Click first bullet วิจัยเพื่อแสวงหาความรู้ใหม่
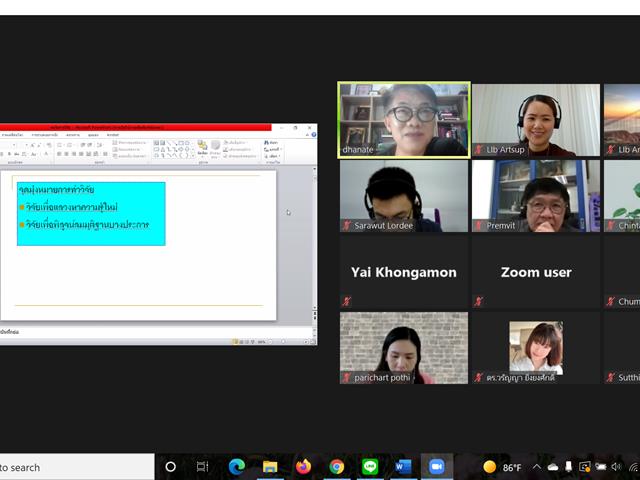Viewport: 640px width, 480px height. point(71,207)
